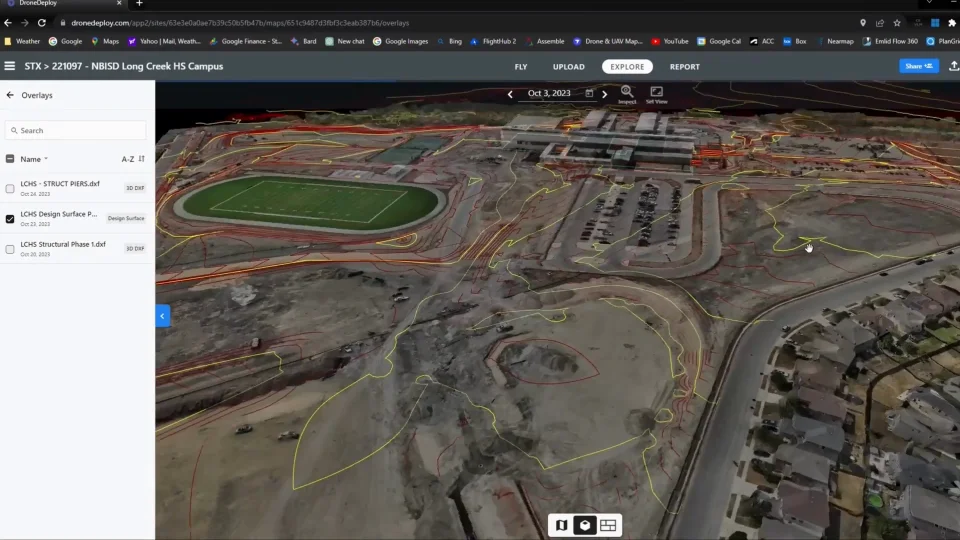The width and height of the screenshot is (960, 540).
Task: Open the Google Finance bookmark
Action: tap(246, 41)
